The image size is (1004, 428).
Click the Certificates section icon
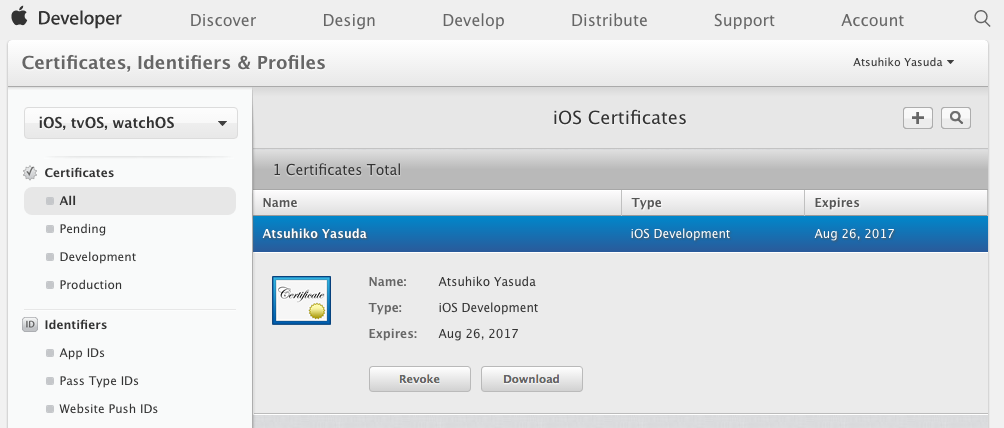[x=30, y=173]
